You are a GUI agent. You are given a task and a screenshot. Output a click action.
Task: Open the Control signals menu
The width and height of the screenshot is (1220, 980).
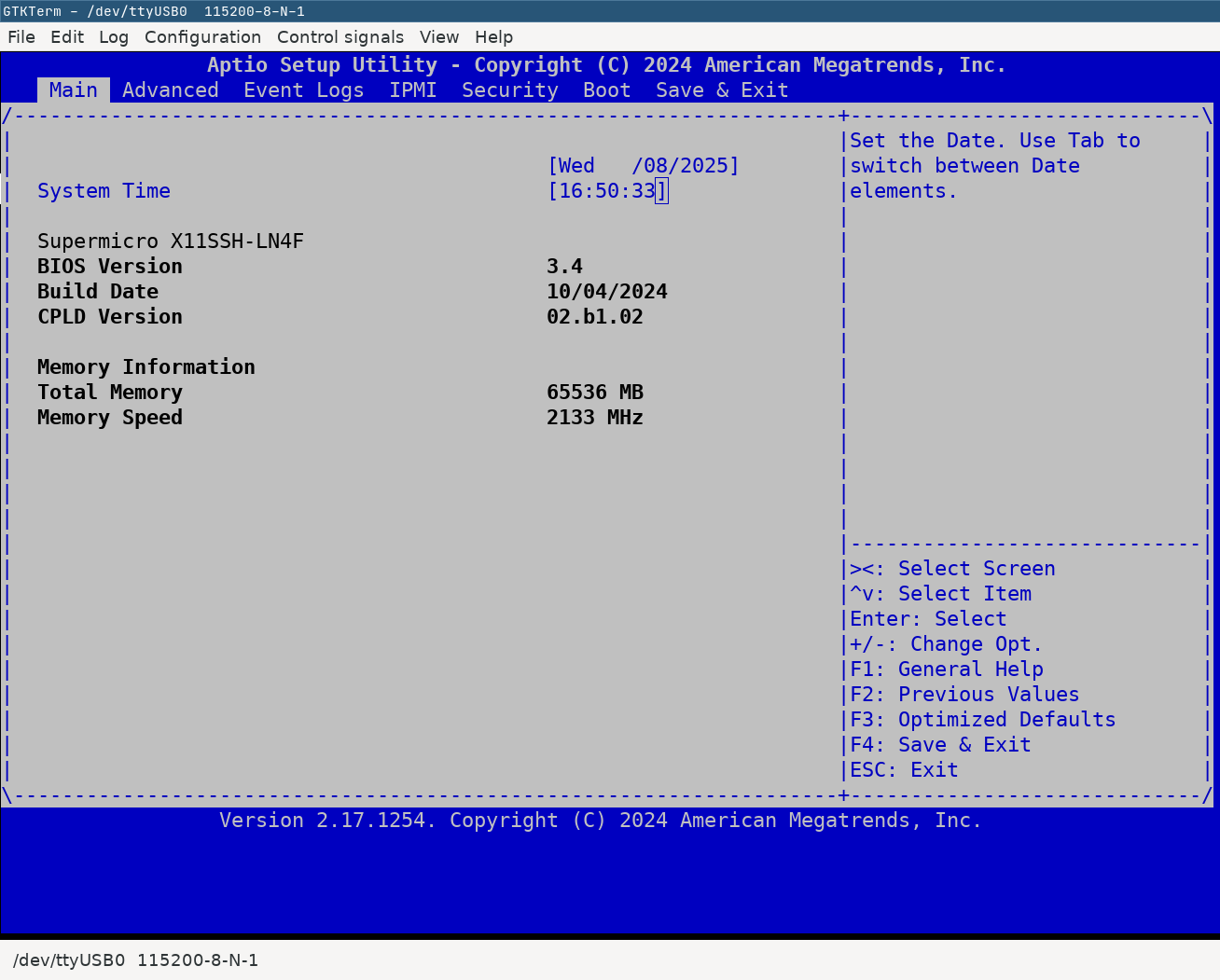pos(340,37)
